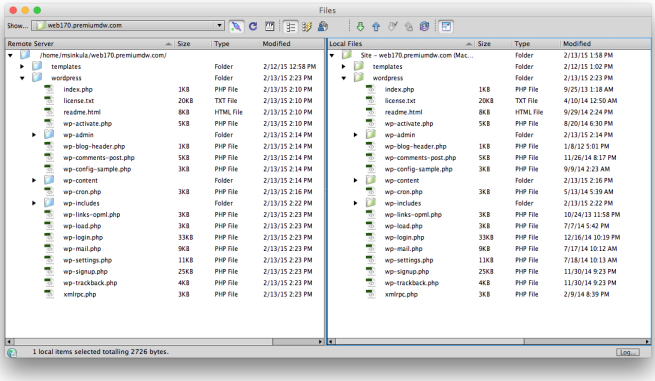Click local wp-content folder icon
The height and width of the screenshot is (381, 655).
(371, 180)
